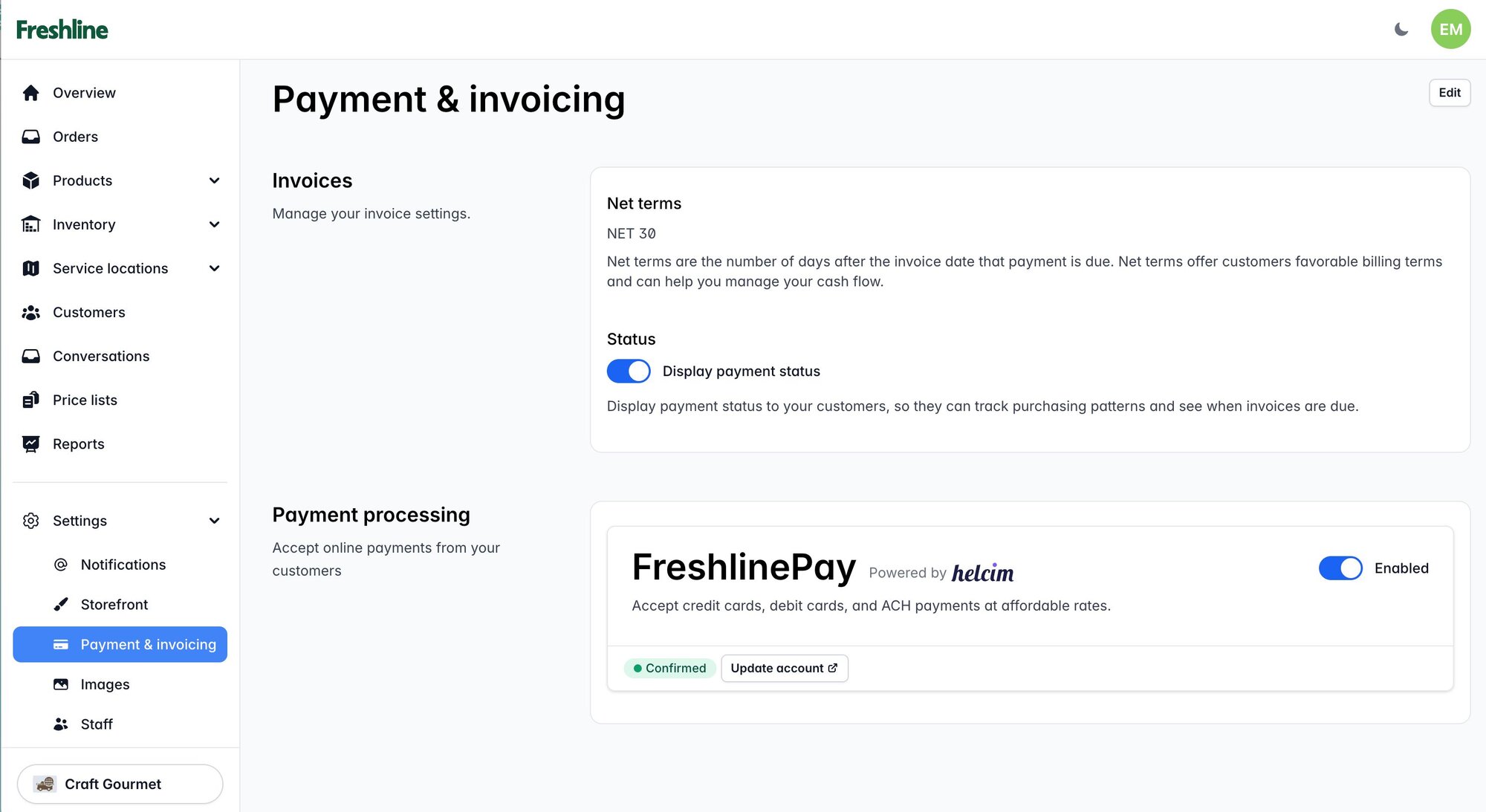Collapse the Settings section chevron
Screen dimensions: 1486x812
(214, 521)
